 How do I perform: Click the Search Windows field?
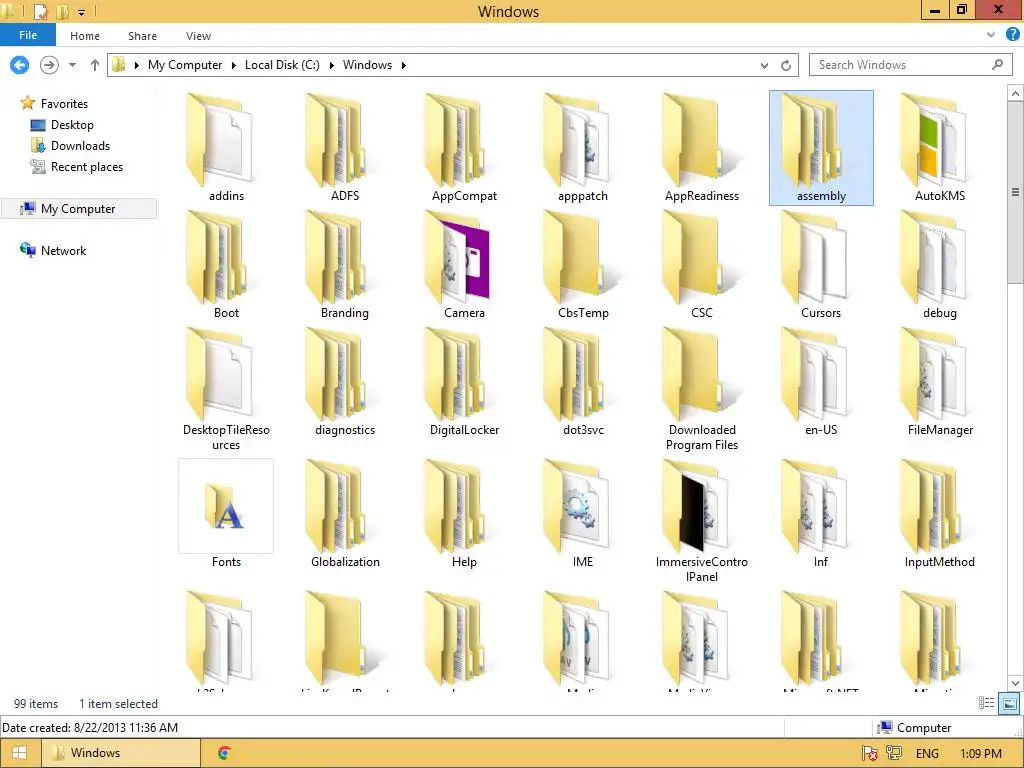910,65
